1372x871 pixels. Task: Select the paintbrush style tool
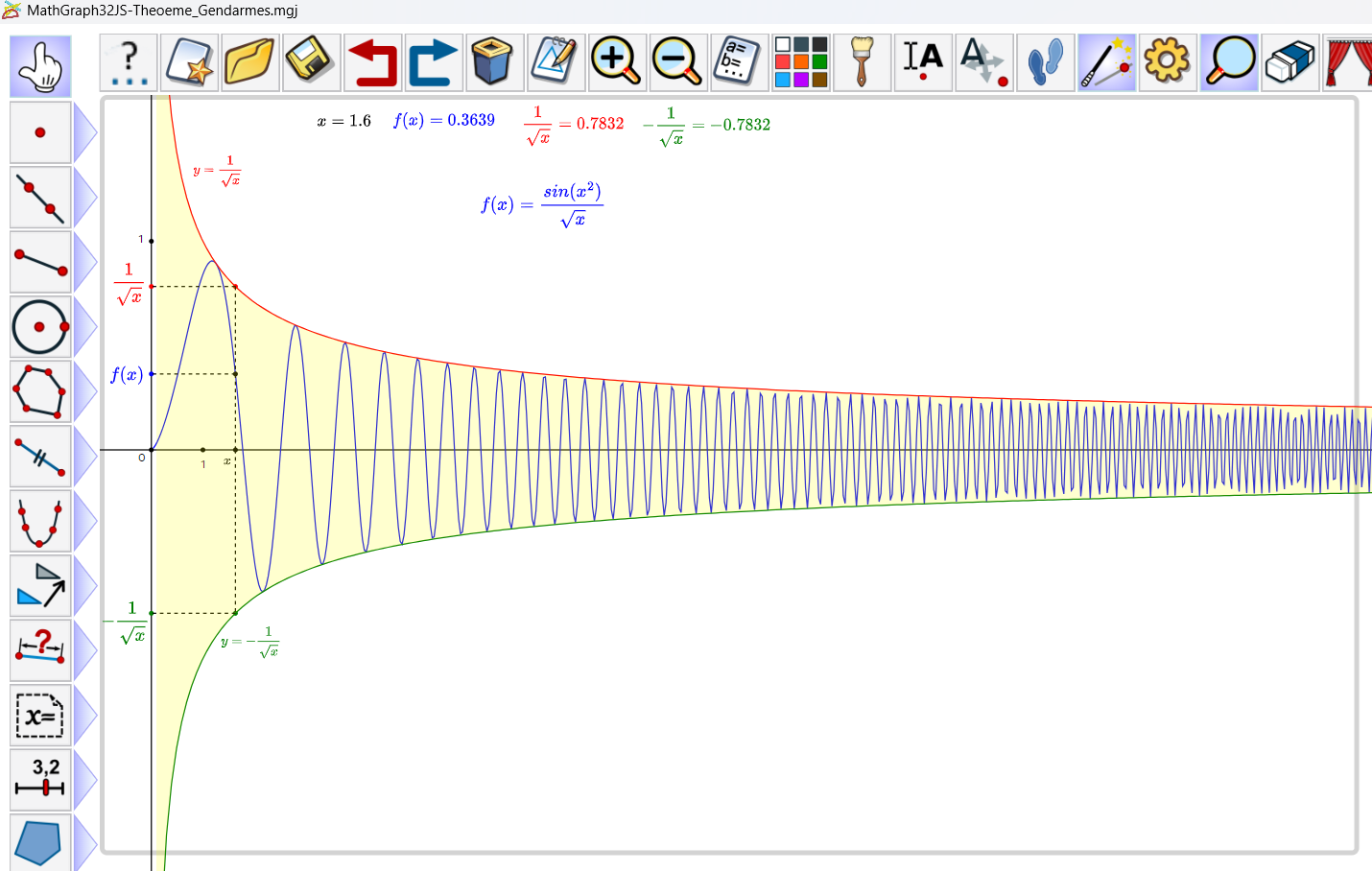click(862, 63)
